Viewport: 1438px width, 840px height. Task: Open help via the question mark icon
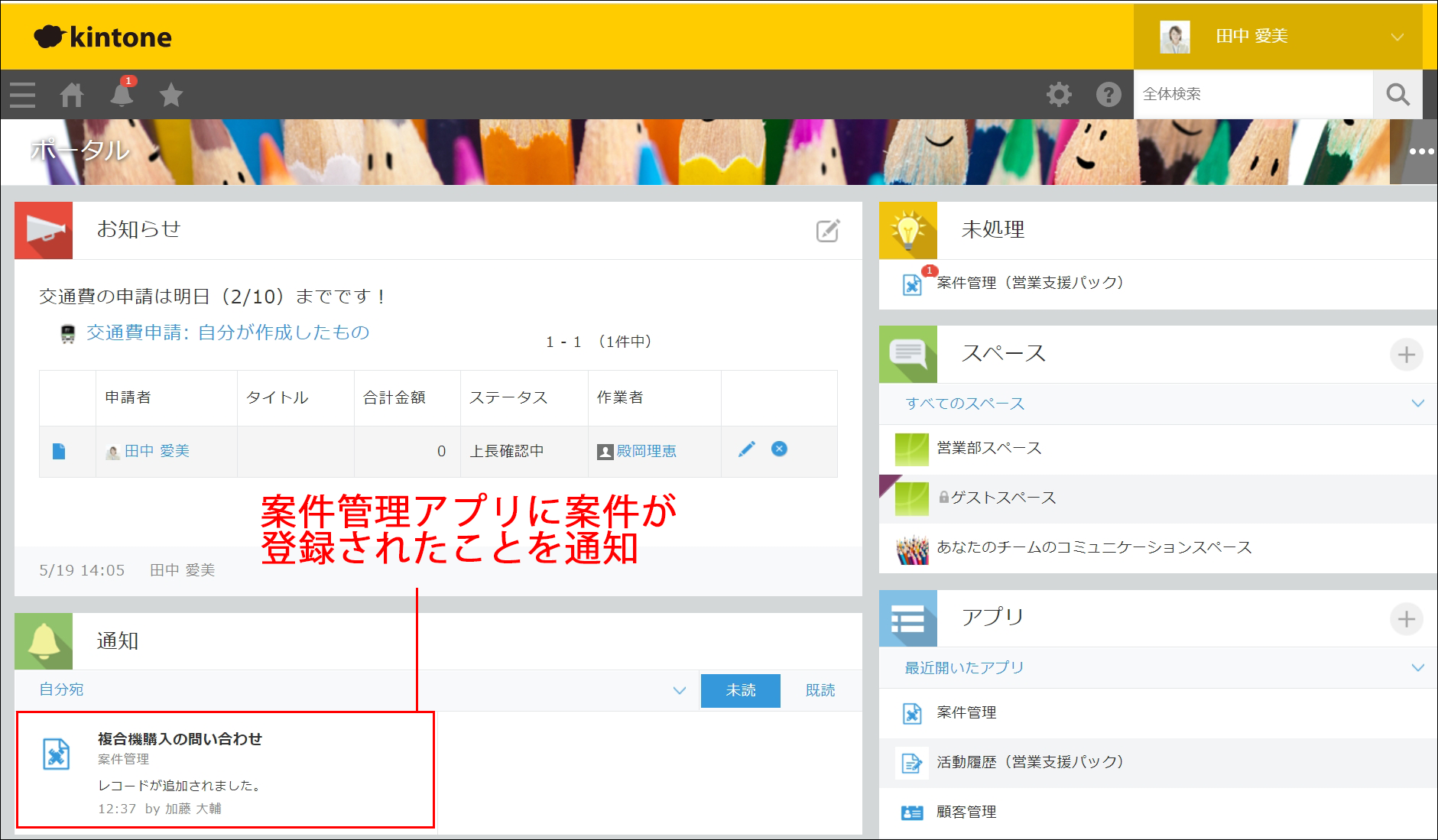point(1108,94)
